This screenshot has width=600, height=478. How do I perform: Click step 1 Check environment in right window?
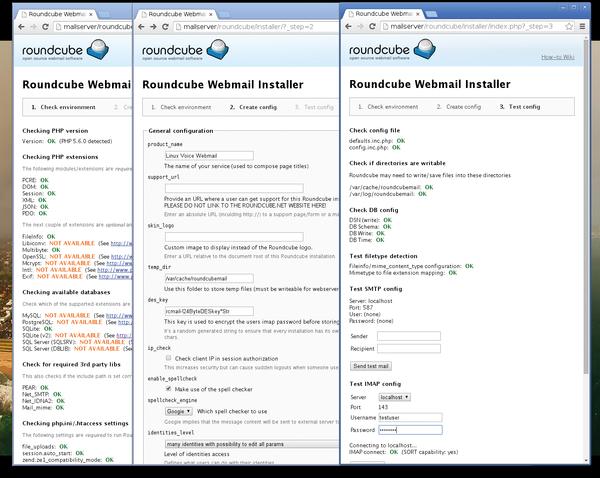(388, 107)
